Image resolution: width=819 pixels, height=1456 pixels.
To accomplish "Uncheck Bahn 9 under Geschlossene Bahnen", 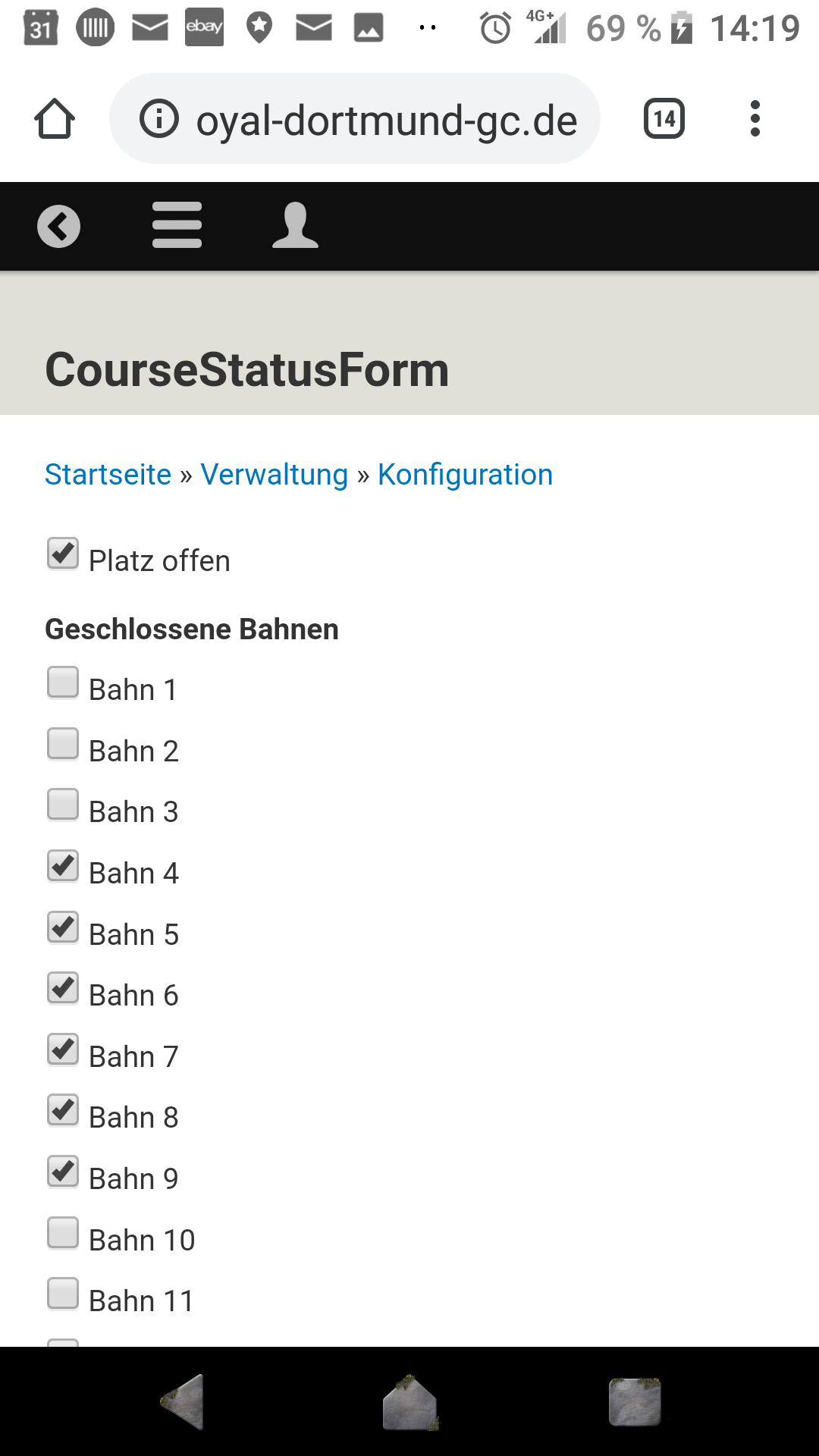I will click(63, 1172).
